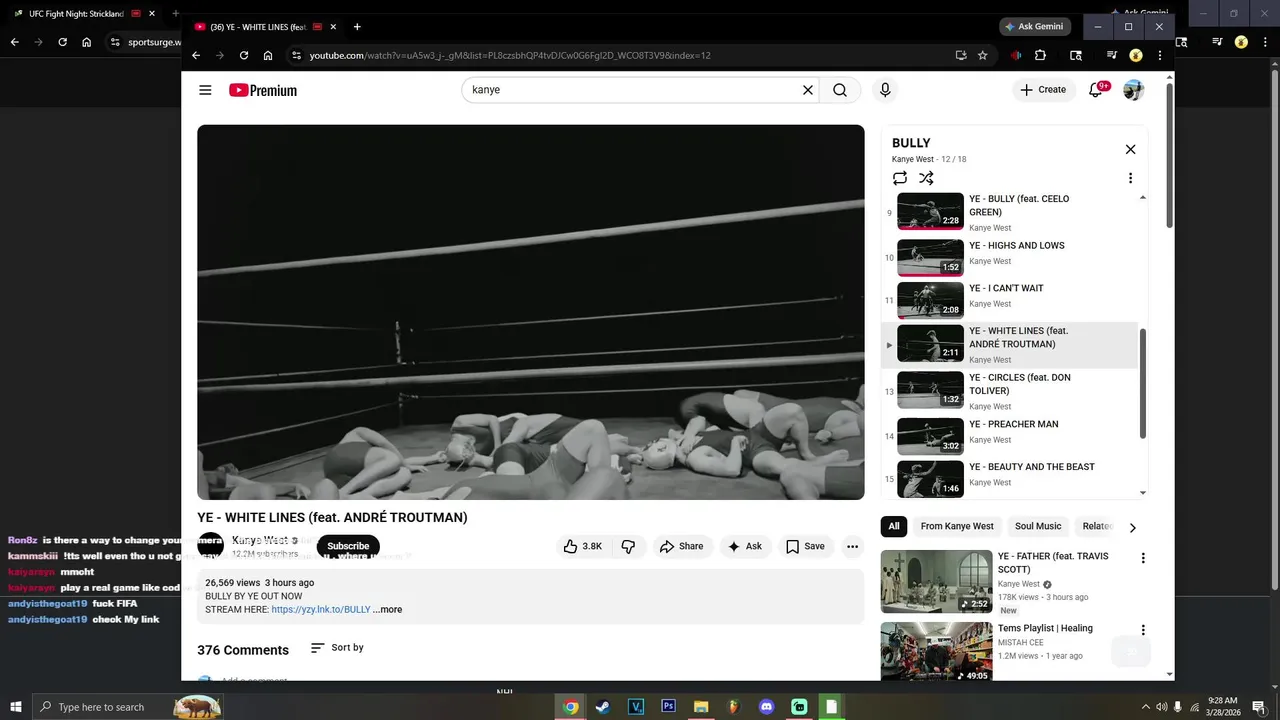This screenshot has width=1280, height=720.
Task: Clear the kanye search text
Action: (x=808, y=90)
